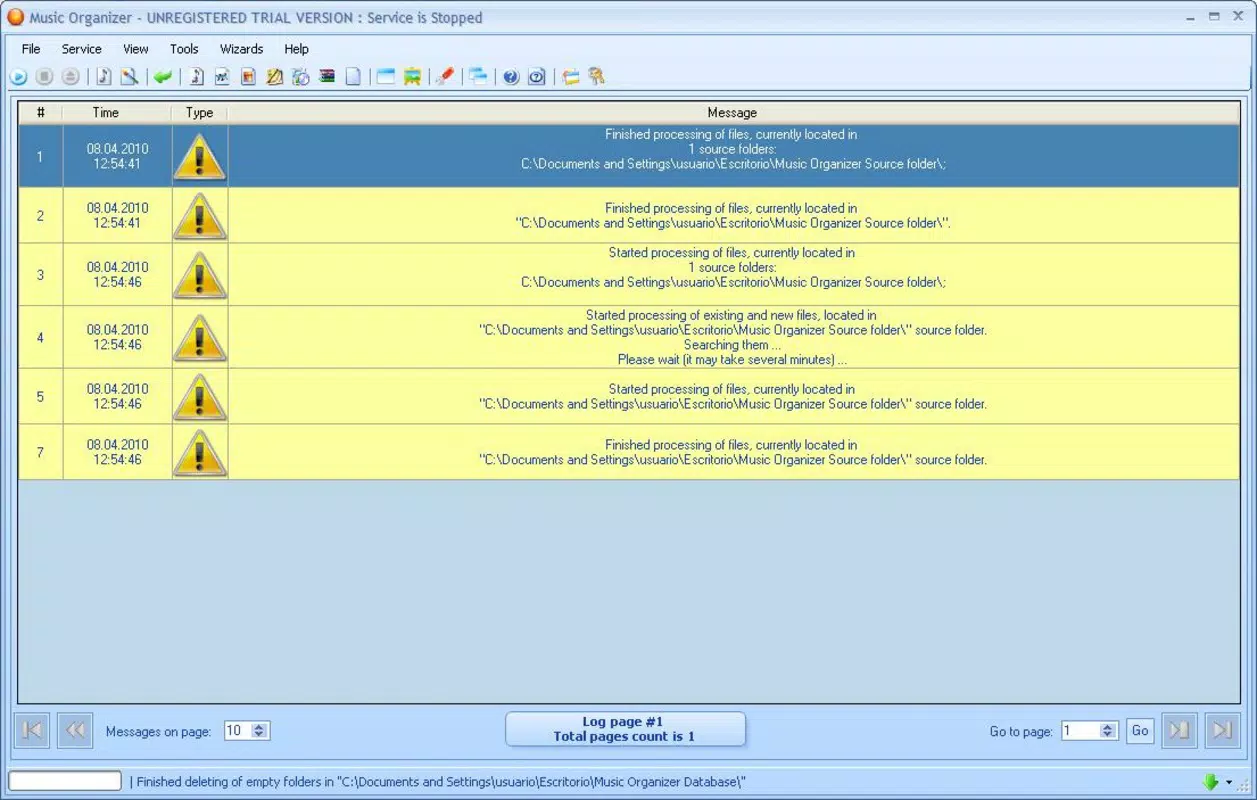The height and width of the screenshot is (800, 1257).
Task: Click the grey eject icon in the toolbar
Action: tap(70, 77)
